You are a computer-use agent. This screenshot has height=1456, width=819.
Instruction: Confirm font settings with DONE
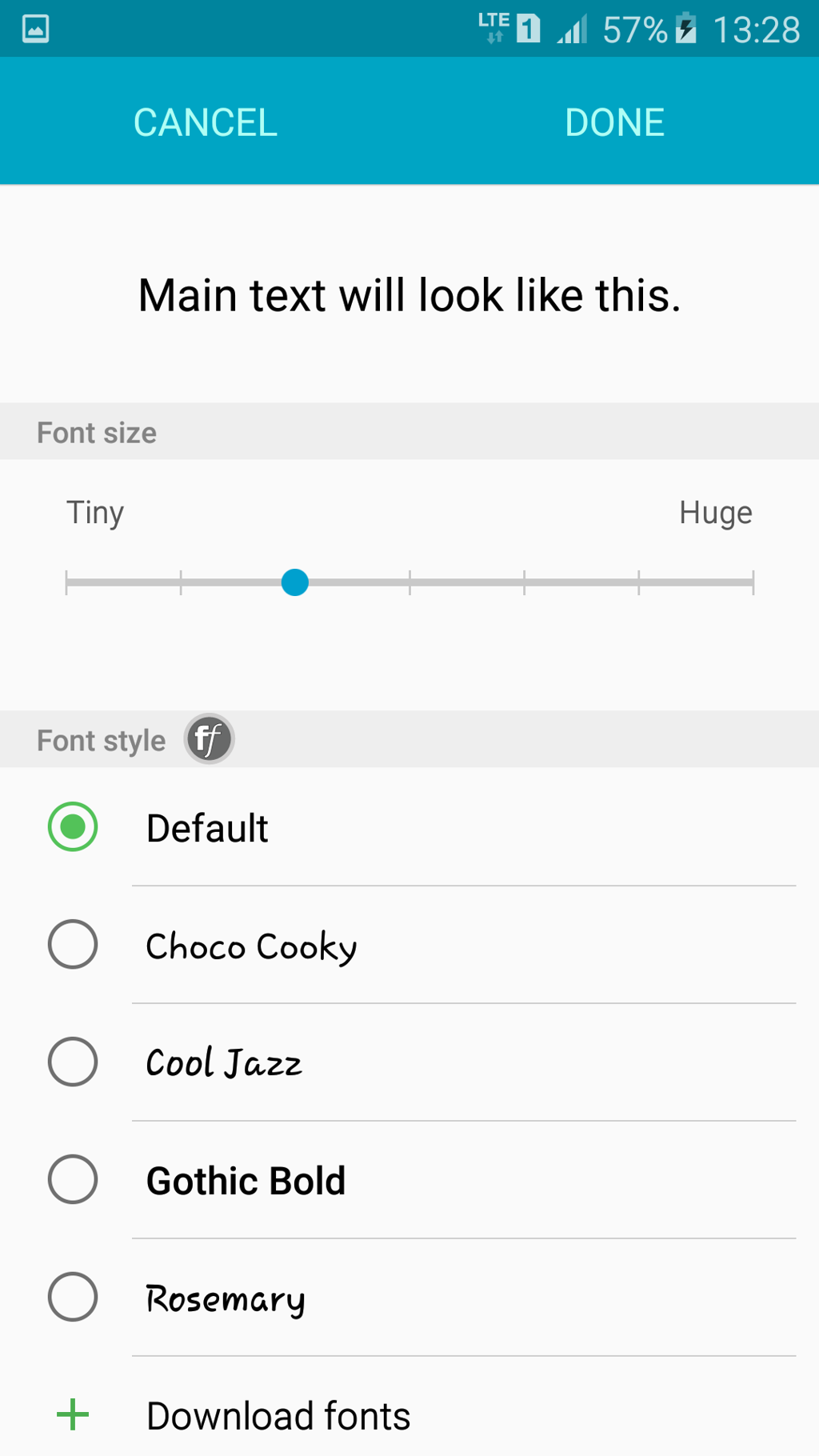coord(614,122)
